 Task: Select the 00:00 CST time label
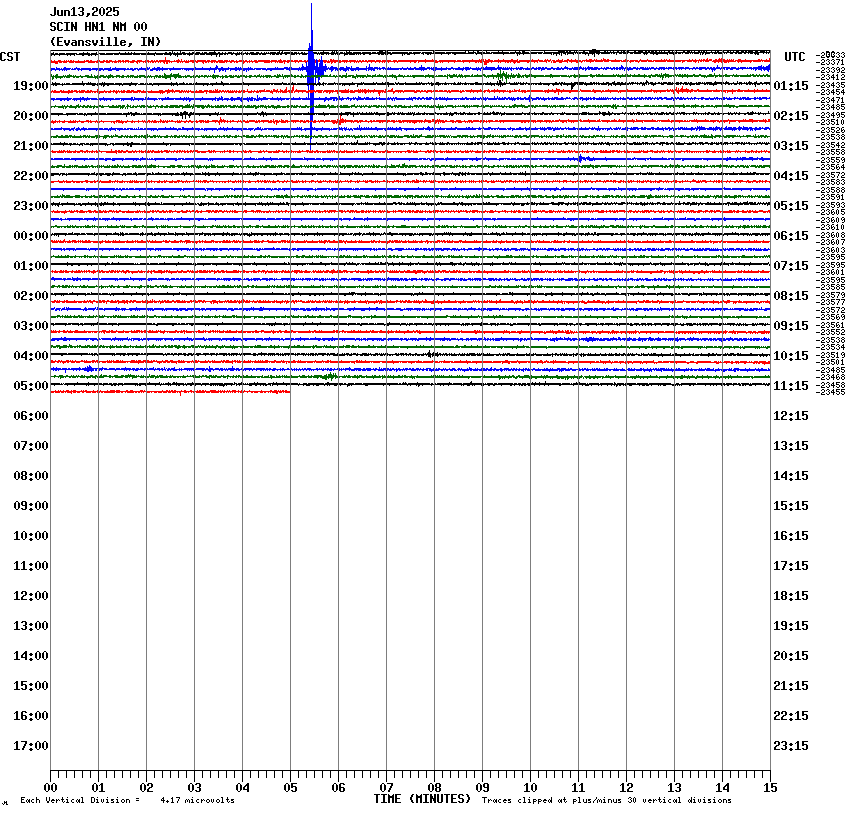pos(31,236)
